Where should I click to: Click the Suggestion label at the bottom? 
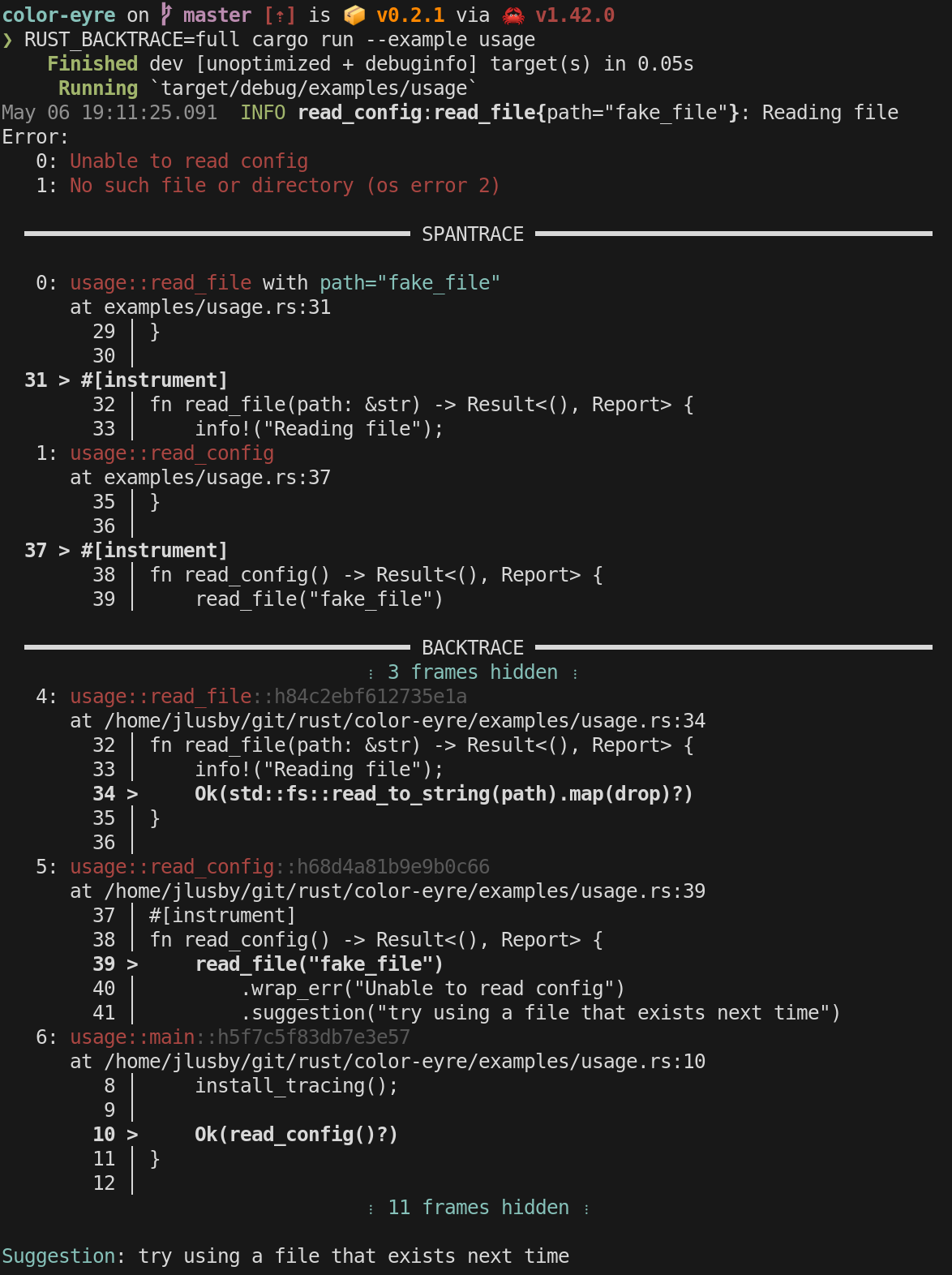tap(58, 1256)
